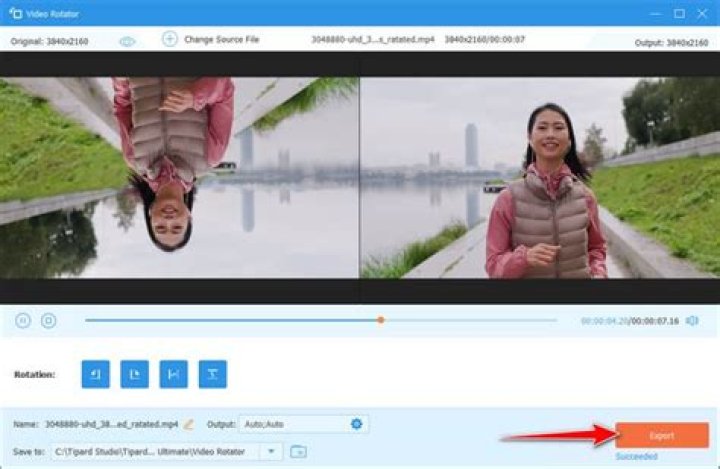The width and height of the screenshot is (720, 469).
Task: Click the rotated output preview pane
Action: pyautogui.click(x=540, y=177)
